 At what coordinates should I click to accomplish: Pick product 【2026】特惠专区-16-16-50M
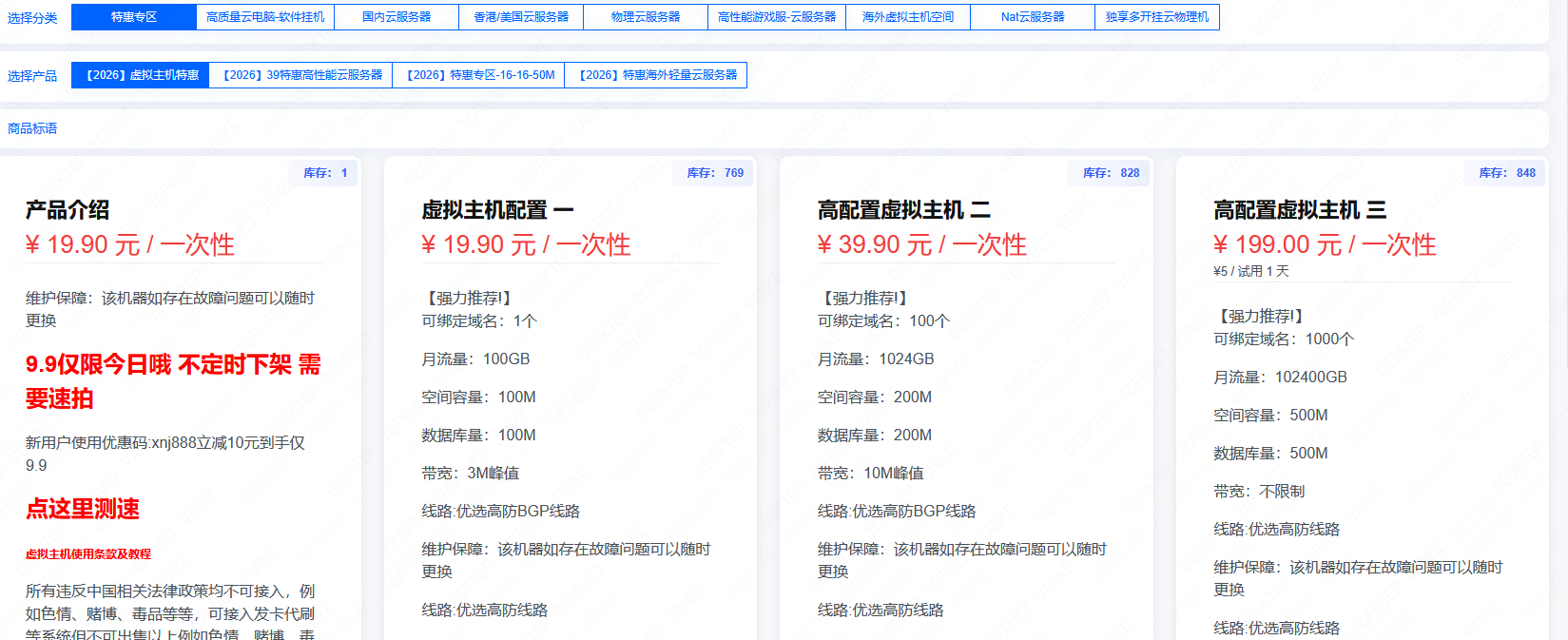click(x=479, y=75)
